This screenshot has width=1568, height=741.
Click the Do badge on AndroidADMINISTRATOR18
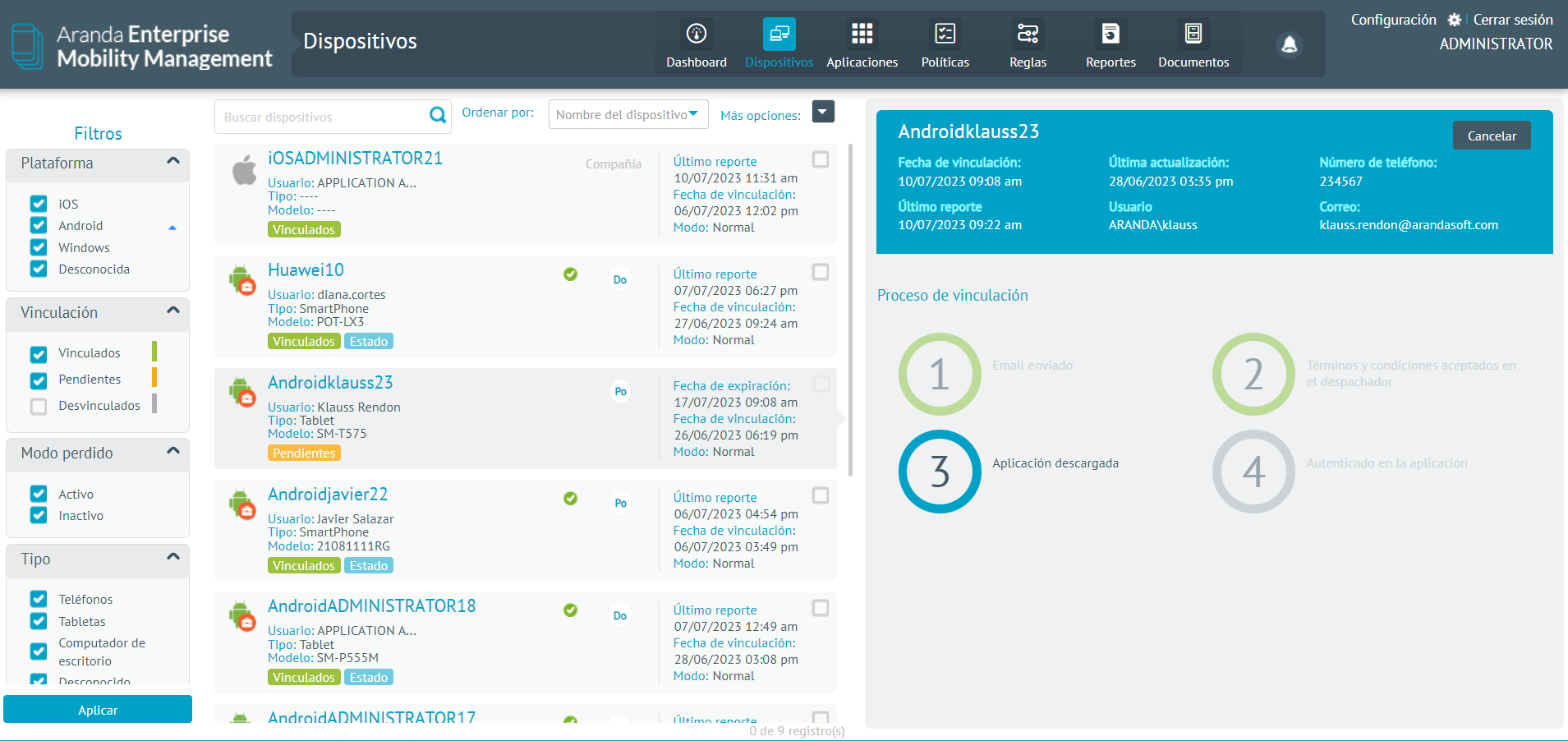(620, 616)
